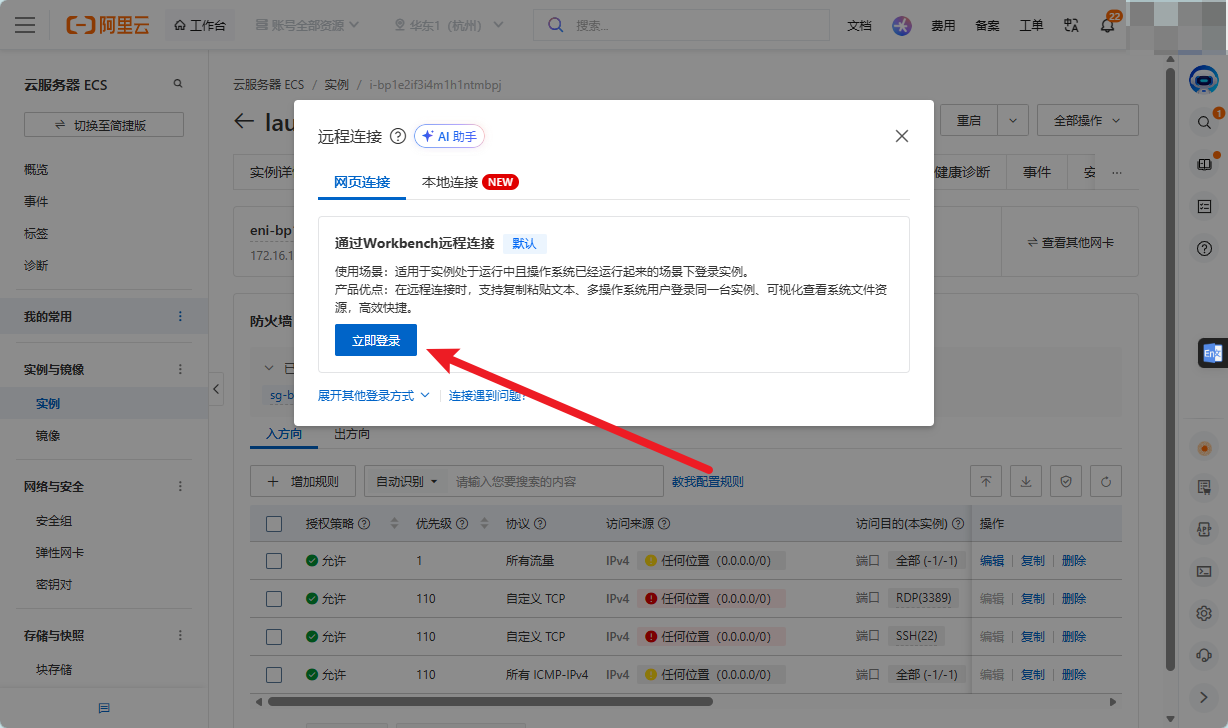Search within 云服务器 ECS sidebar
The height and width of the screenshot is (728, 1228).
(x=178, y=84)
